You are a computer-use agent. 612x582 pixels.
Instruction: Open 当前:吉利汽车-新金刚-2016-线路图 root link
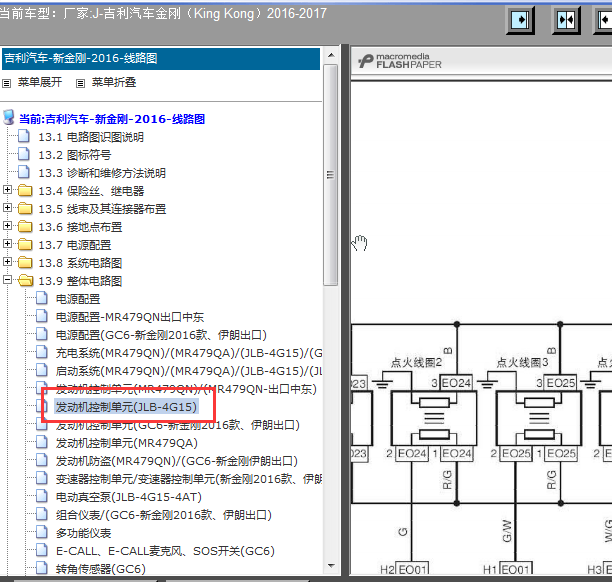[x=112, y=119]
